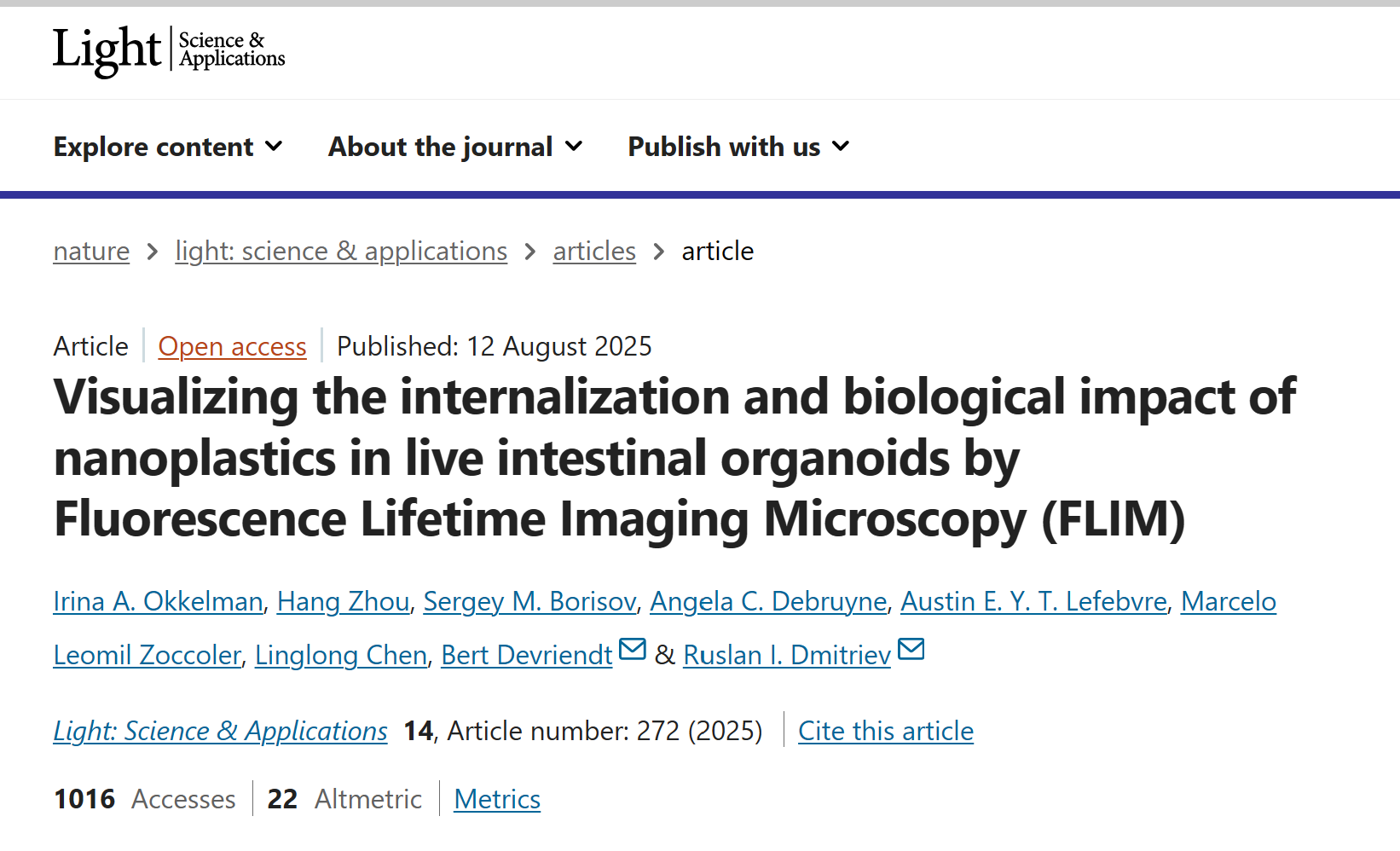Viewport: 1400px width, 851px height.
Task: Open the About the journal dropdown
Action: [x=455, y=147]
